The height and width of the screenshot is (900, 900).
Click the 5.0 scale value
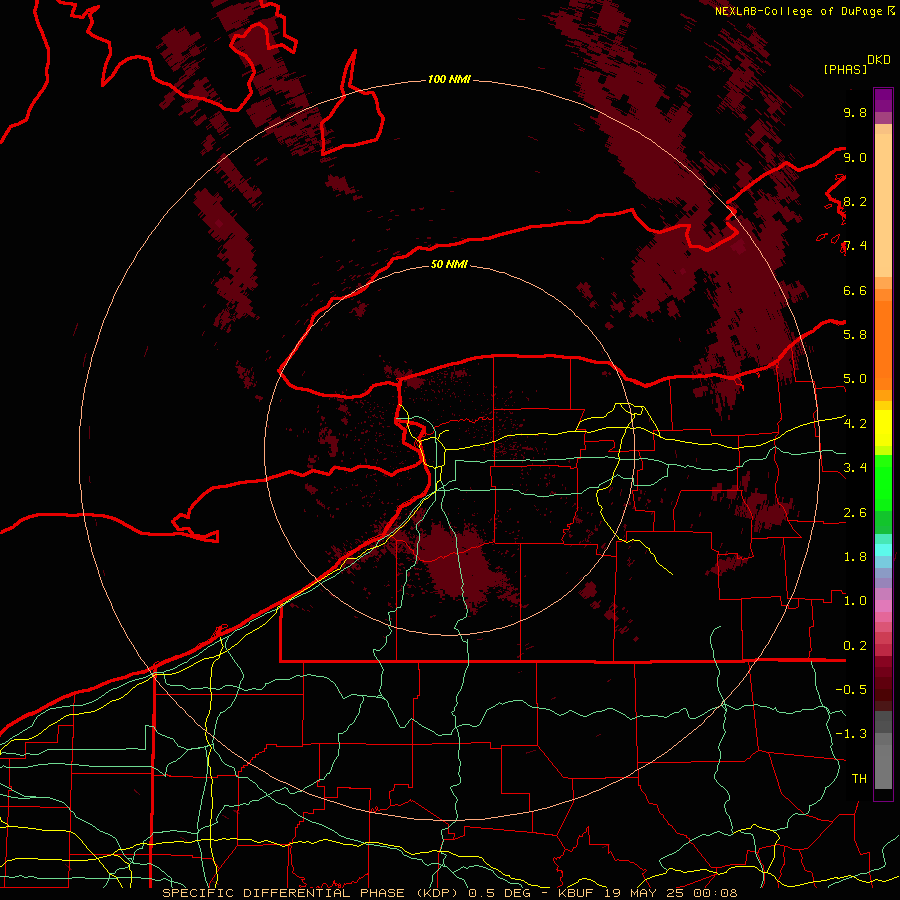[855, 379]
